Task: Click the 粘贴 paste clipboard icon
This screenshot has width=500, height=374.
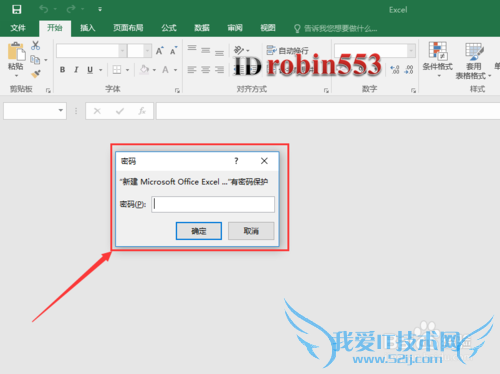Action: (16, 52)
